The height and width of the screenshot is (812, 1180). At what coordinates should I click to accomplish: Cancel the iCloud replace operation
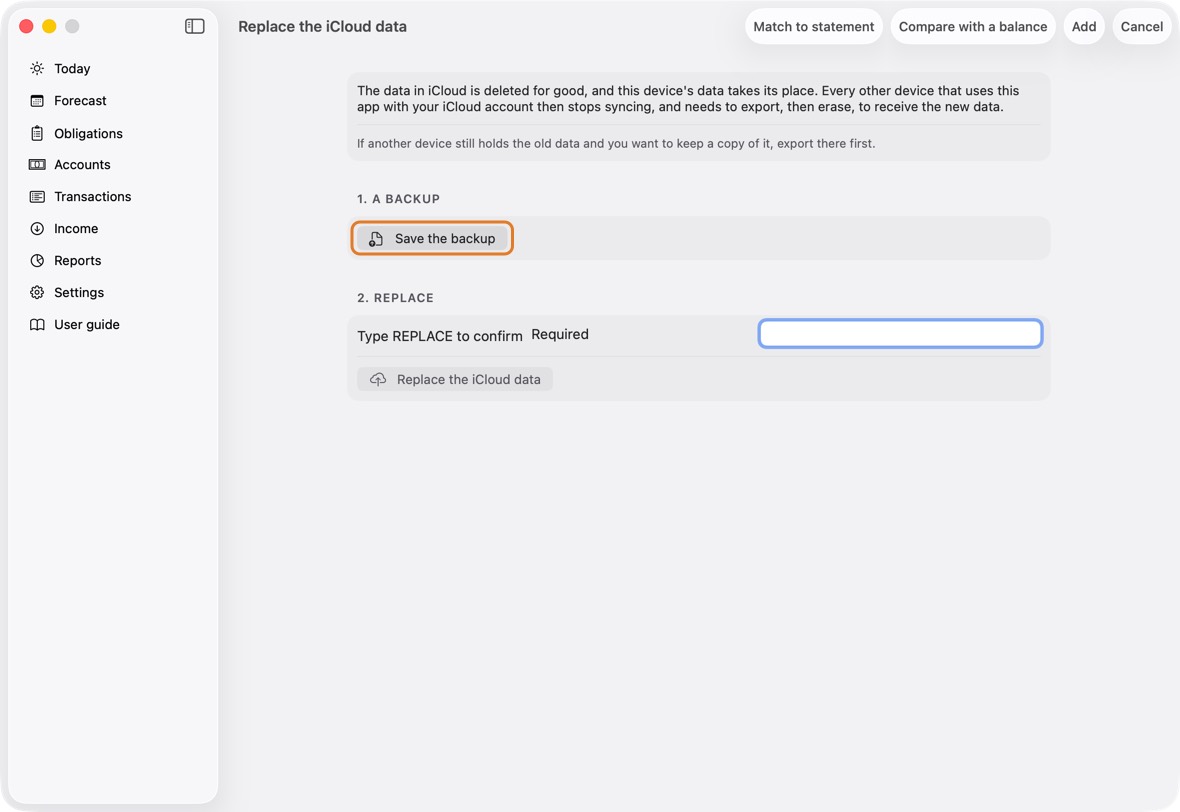pyautogui.click(x=1142, y=26)
